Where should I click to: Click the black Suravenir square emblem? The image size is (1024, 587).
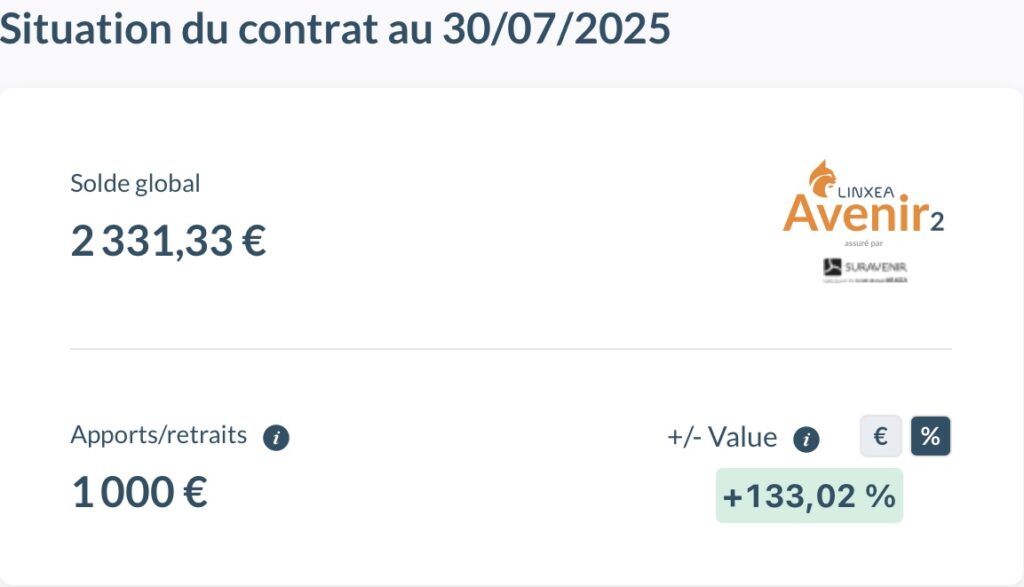pos(832,267)
